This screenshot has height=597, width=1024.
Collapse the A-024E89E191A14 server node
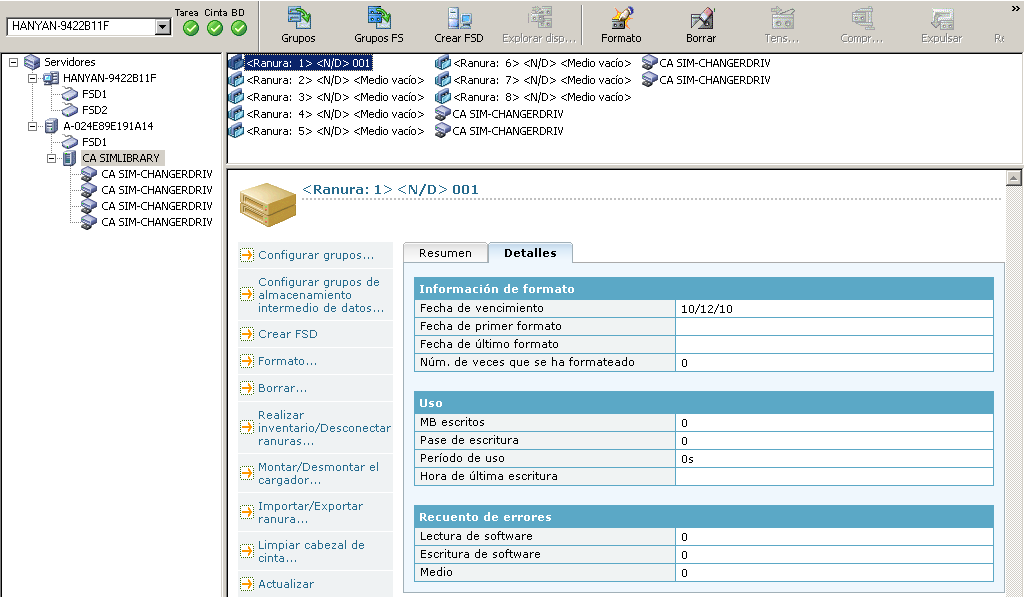coord(33,126)
